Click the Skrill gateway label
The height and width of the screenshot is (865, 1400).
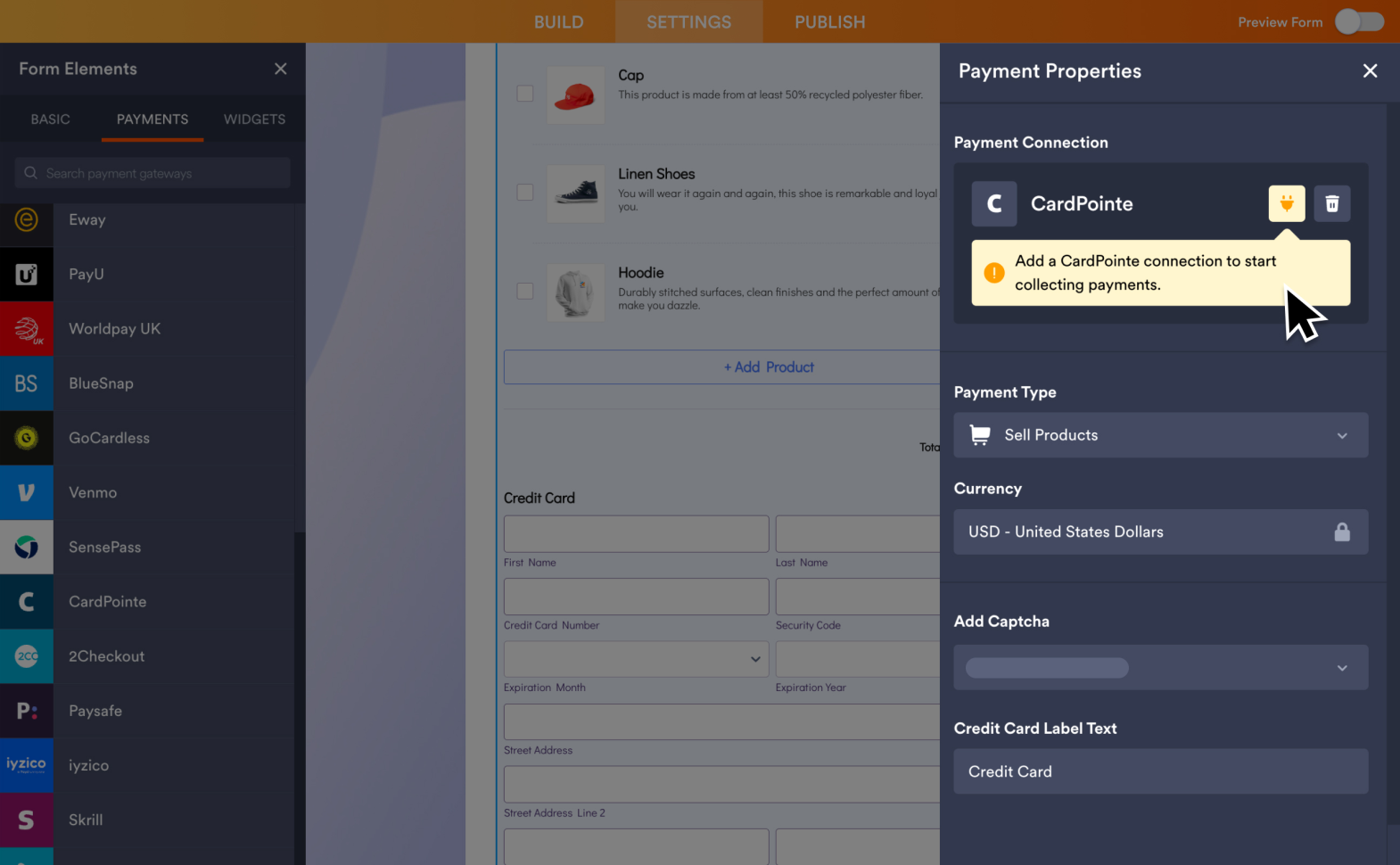[86, 820]
